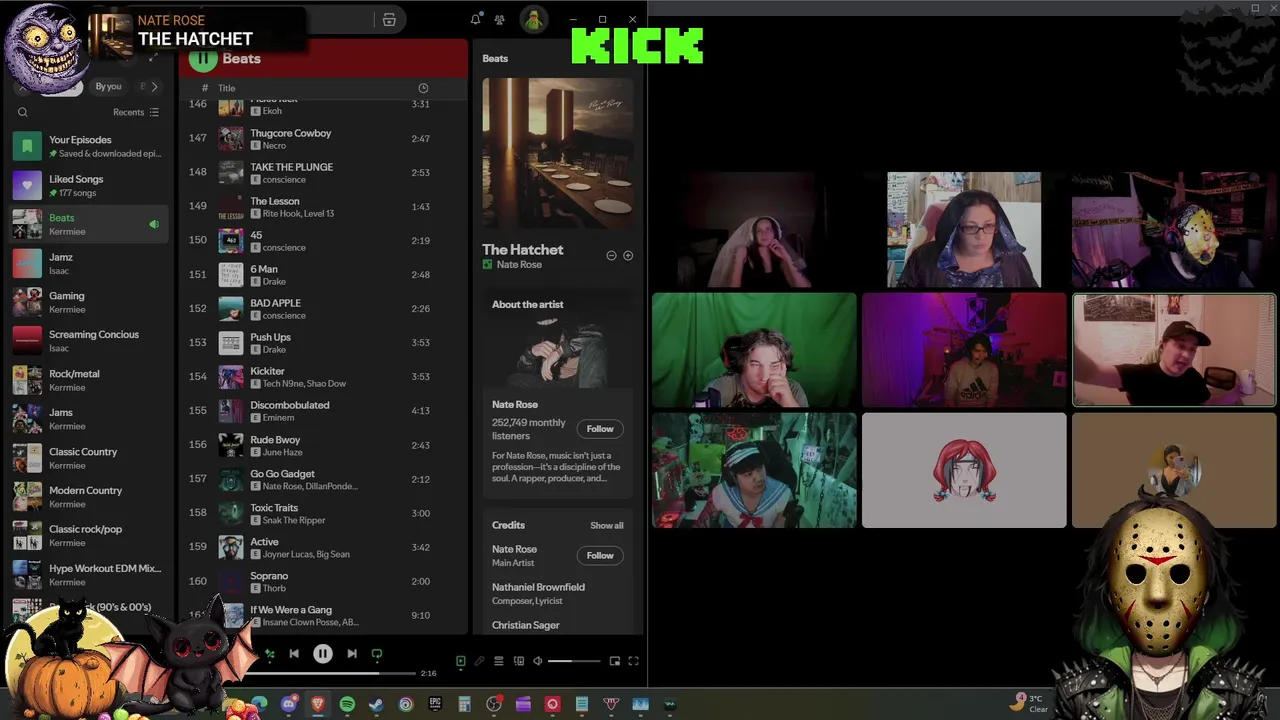
Task: Filter library by the 'By you' chip
Action: 108,87
